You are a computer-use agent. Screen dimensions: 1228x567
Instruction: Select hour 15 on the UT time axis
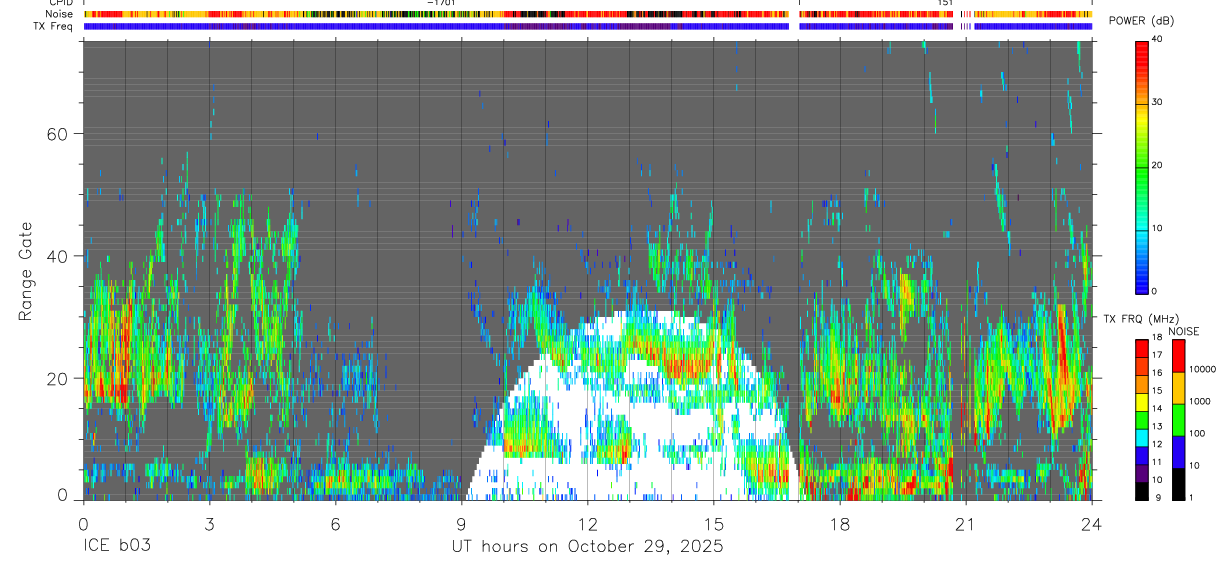pos(713,523)
